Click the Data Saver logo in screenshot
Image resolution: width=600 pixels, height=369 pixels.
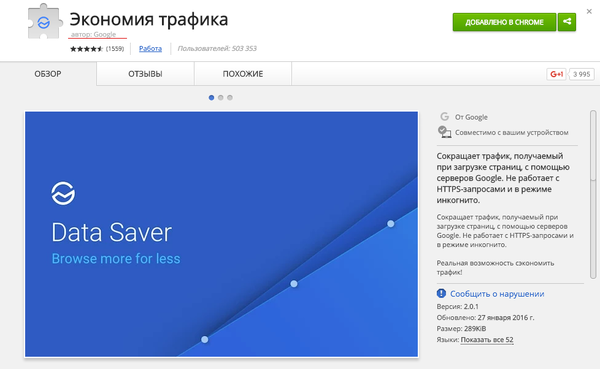(x=63, y=193)
